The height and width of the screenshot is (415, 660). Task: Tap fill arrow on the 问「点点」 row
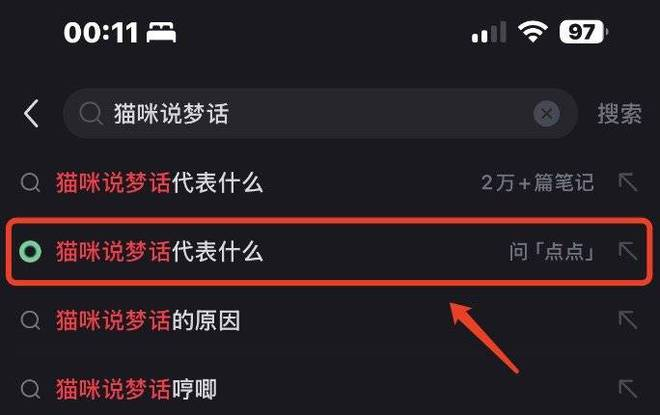(628, 251)
